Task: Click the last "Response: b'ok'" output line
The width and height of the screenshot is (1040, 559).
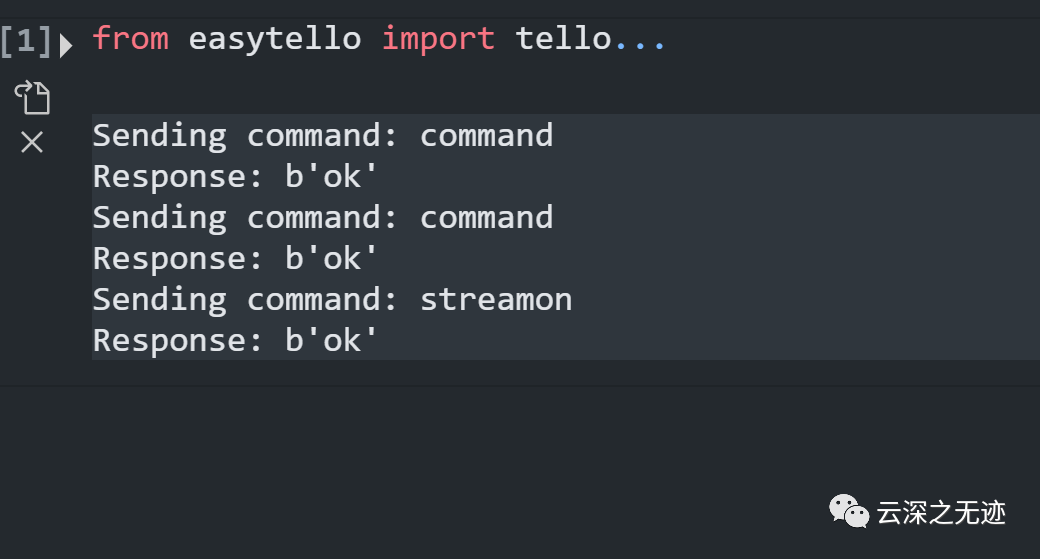Action: tap(236, 340)
